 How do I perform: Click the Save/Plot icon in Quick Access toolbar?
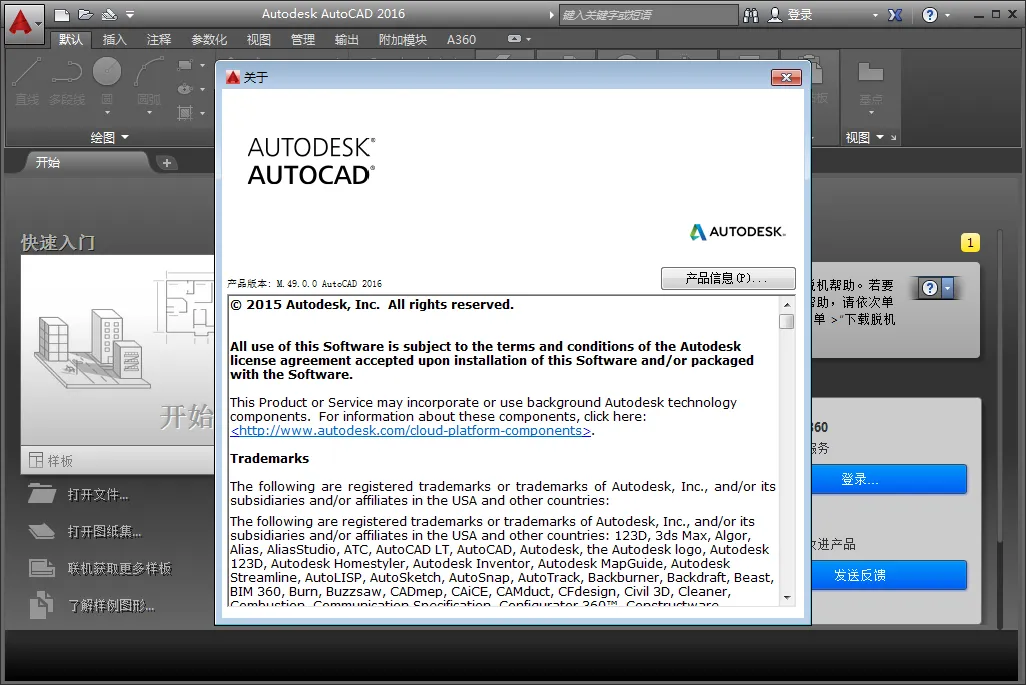coord(107,14)
